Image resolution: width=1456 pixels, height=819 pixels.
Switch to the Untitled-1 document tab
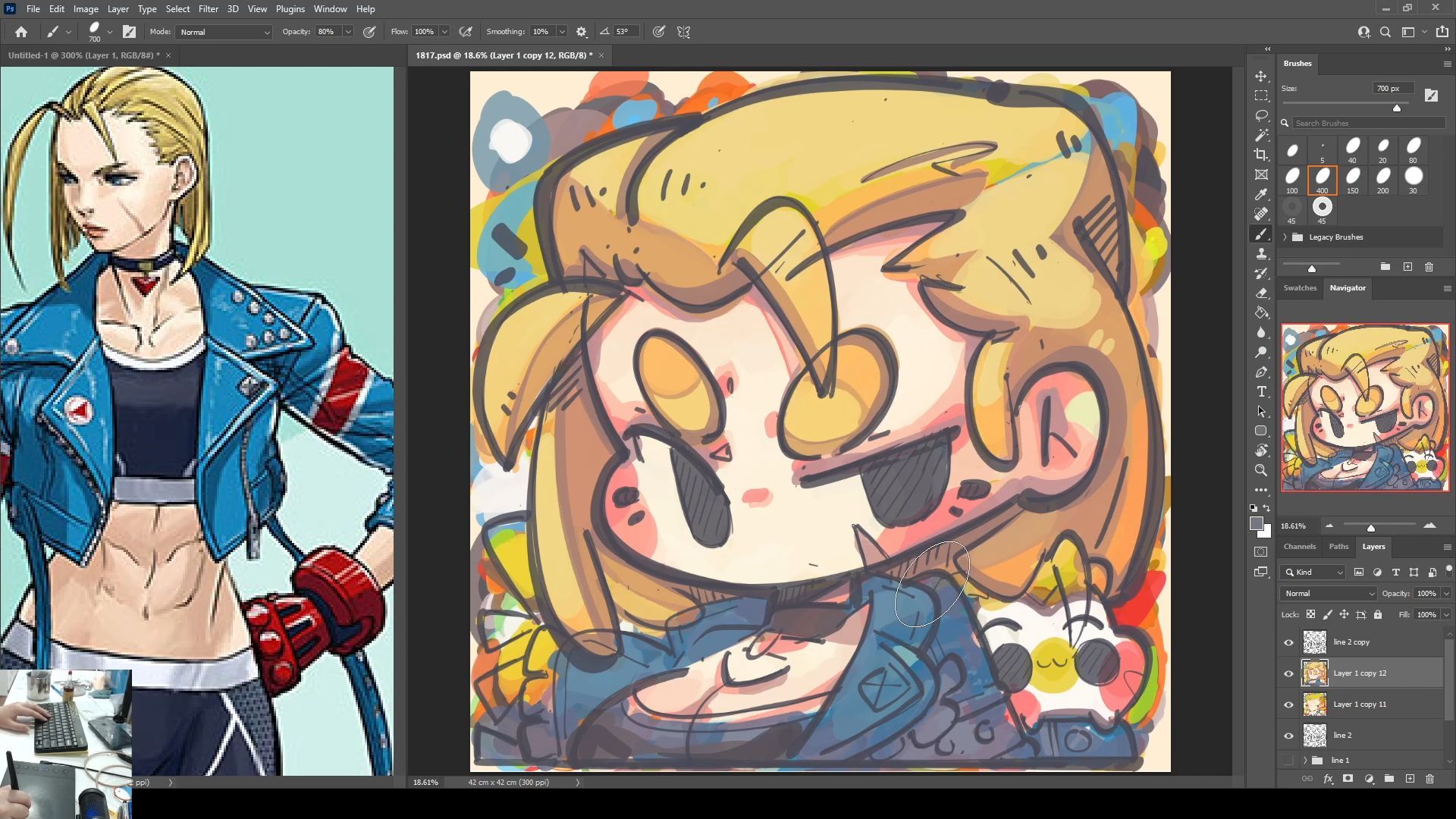pos(83,55)
